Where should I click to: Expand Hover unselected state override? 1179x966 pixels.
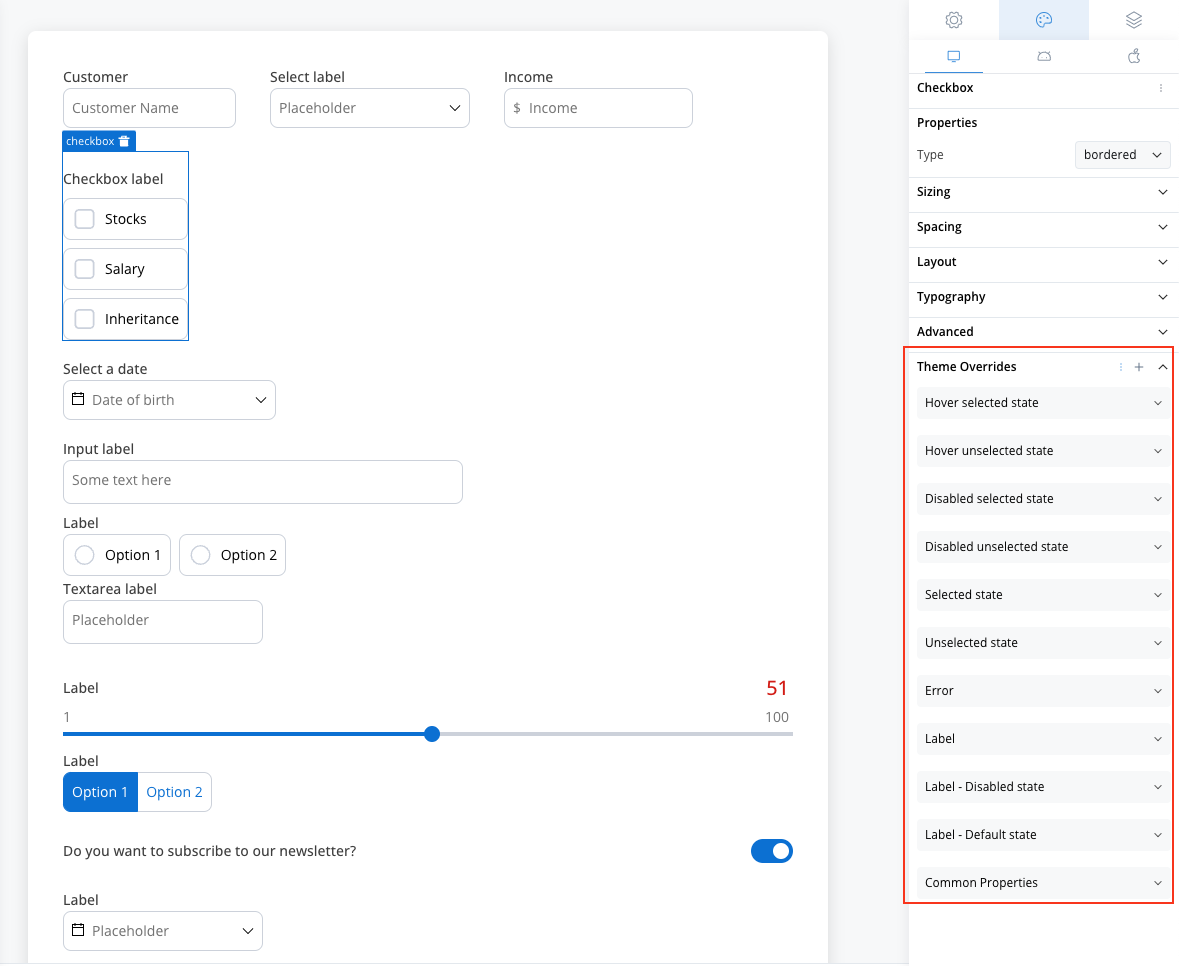(1043, 451)
